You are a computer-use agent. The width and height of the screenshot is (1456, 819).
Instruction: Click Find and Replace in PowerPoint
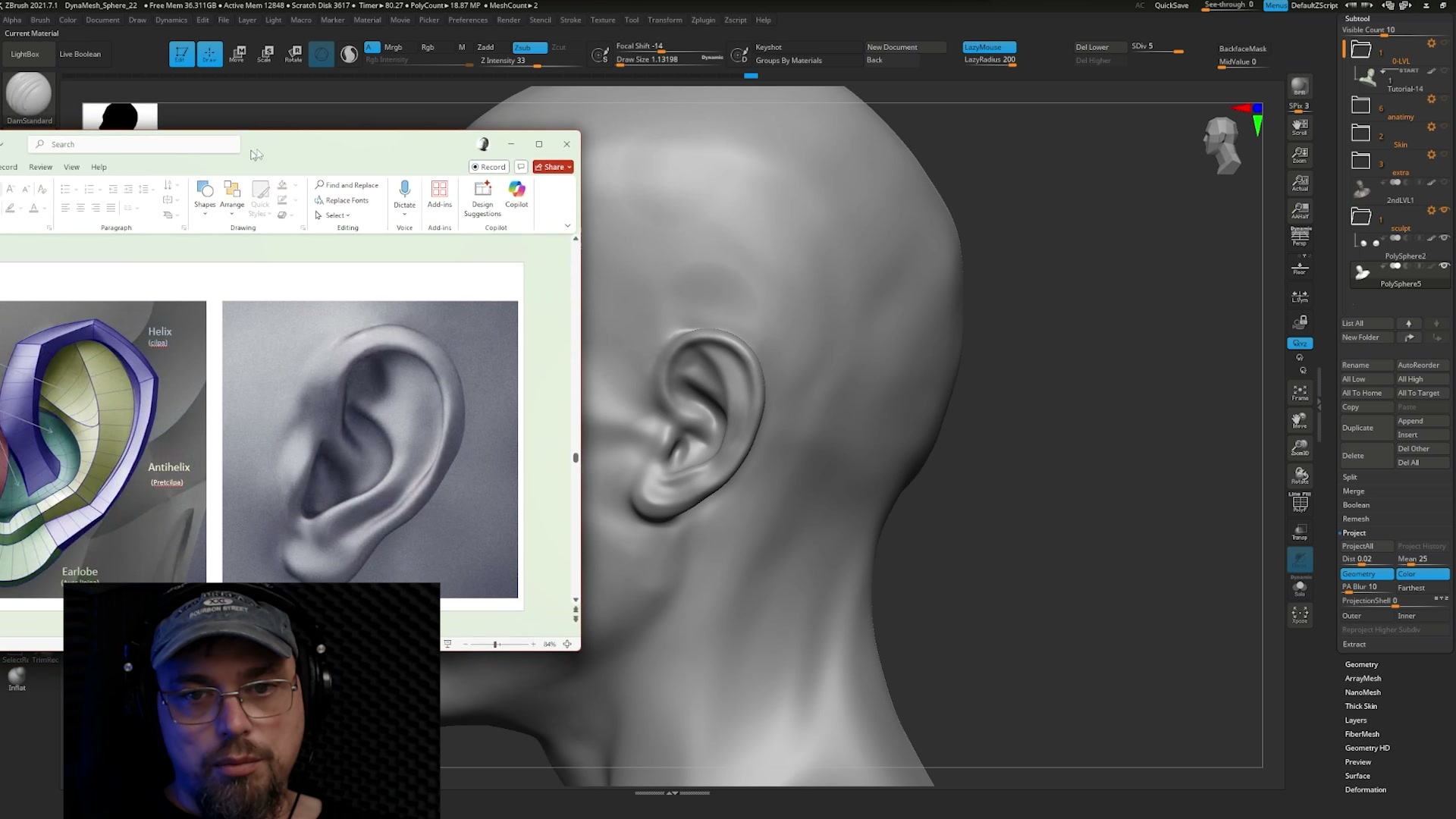click(x=347, y=185)
